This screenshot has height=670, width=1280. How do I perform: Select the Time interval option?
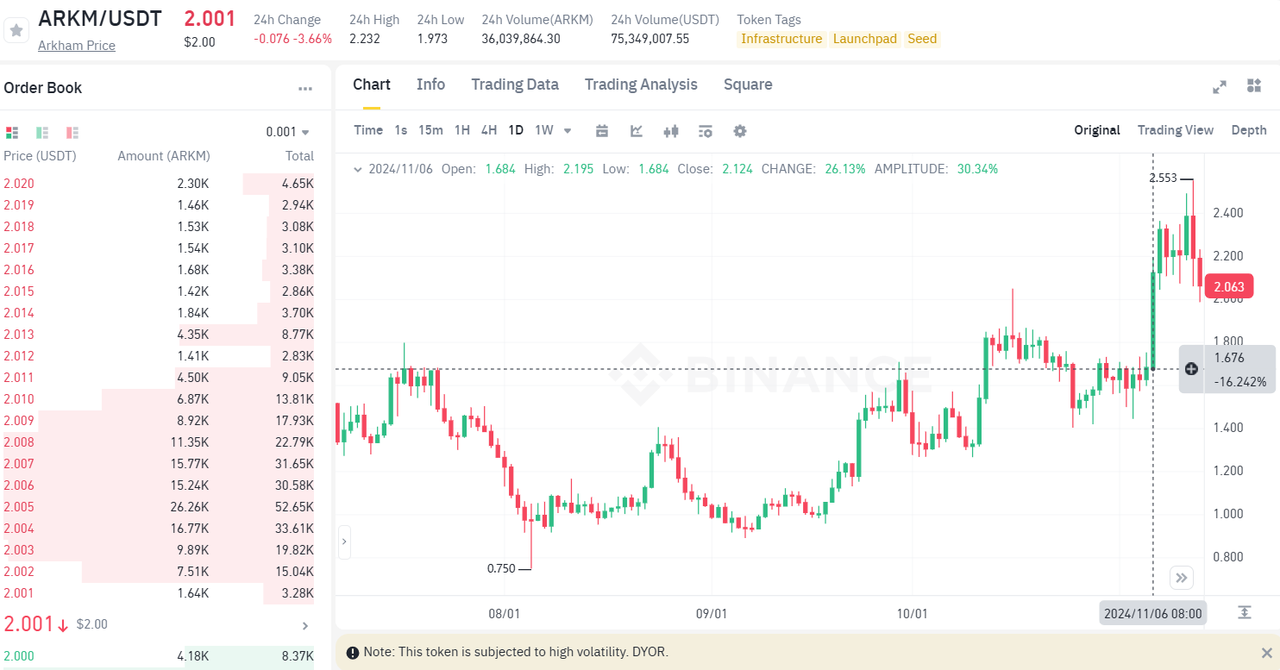(x=368, y=130)
